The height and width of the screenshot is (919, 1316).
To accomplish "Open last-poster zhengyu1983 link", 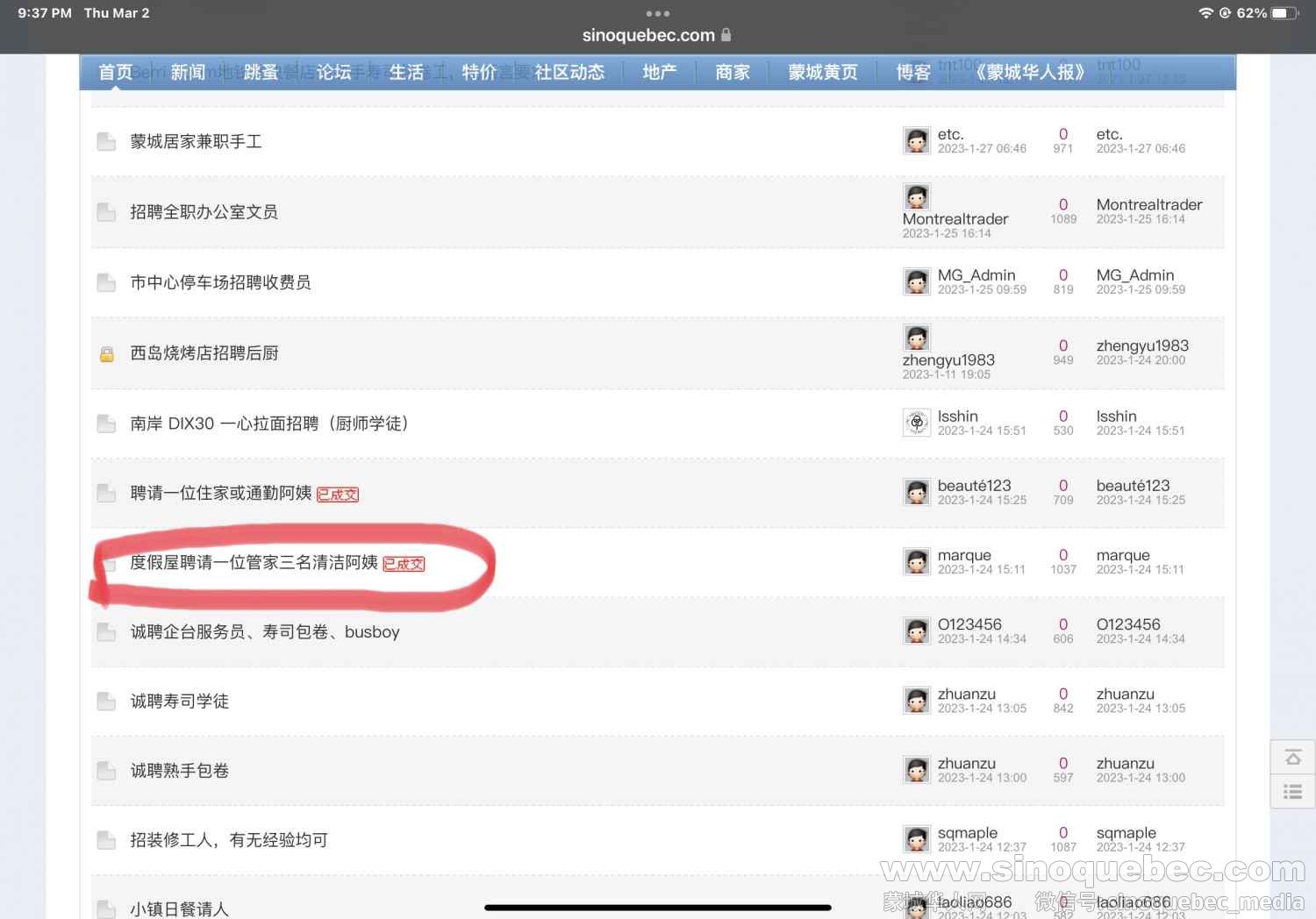I will tap(1141, 346).
